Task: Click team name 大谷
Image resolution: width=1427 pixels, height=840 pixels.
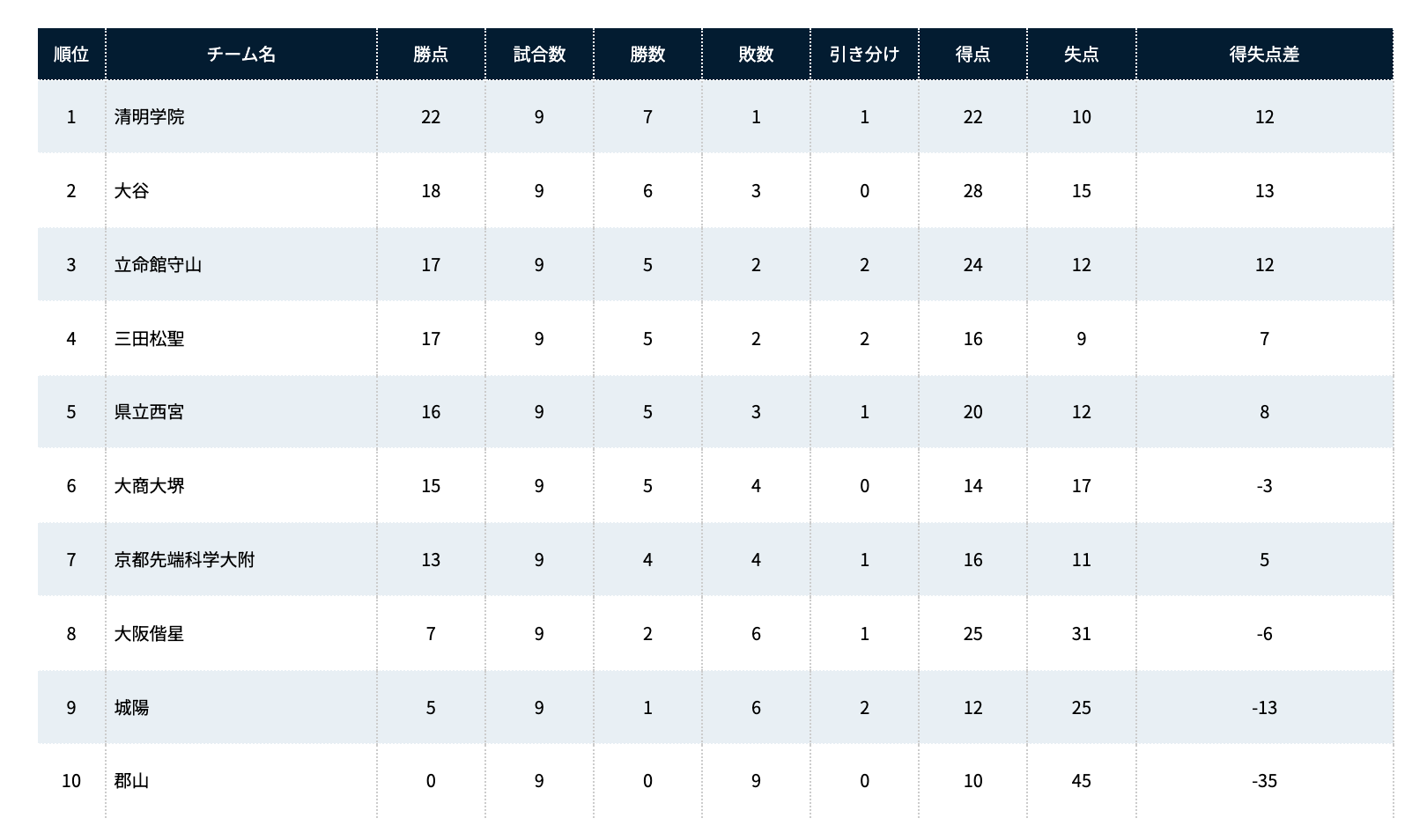Action: click(x=132, y=191)
